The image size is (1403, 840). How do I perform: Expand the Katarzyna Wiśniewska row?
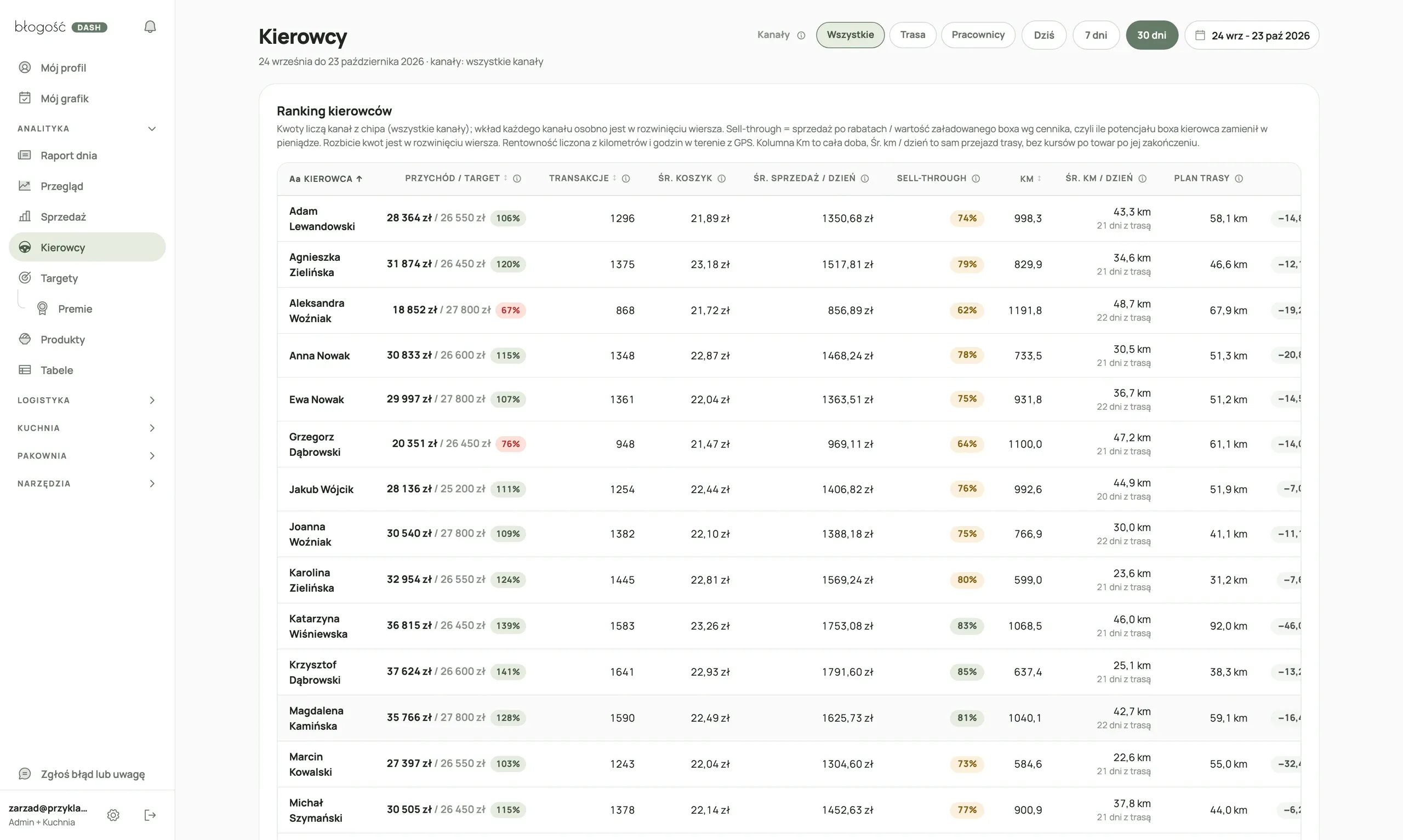[789, 625]
